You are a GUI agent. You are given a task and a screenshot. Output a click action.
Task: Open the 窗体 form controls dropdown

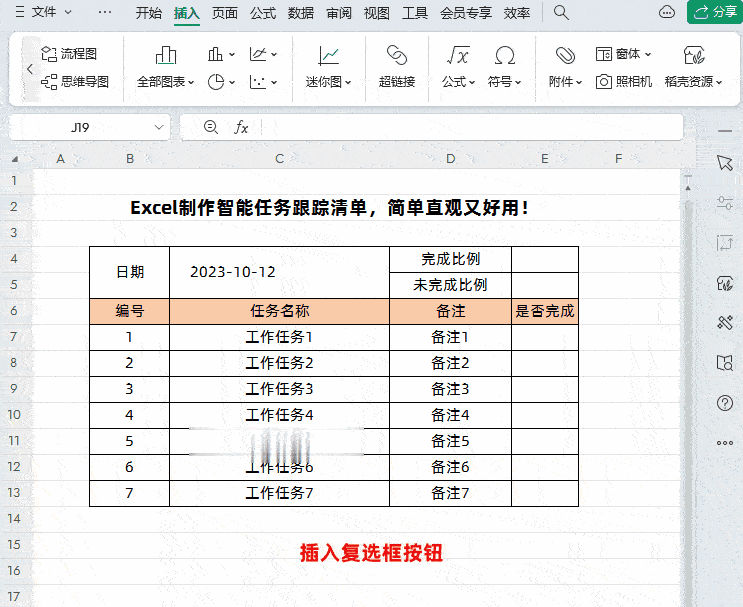click(623, 54)
